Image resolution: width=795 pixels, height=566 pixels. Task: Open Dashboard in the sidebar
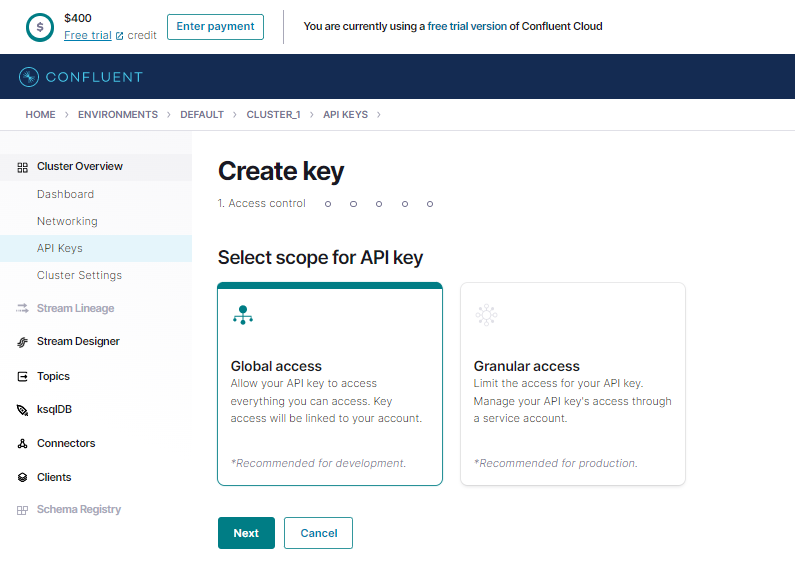coord(65,194)
